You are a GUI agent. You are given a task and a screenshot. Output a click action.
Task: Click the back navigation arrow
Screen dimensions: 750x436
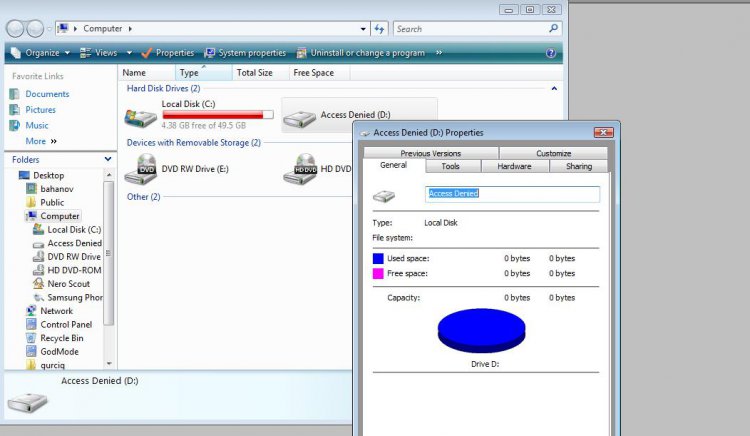[x=17, y=29]
